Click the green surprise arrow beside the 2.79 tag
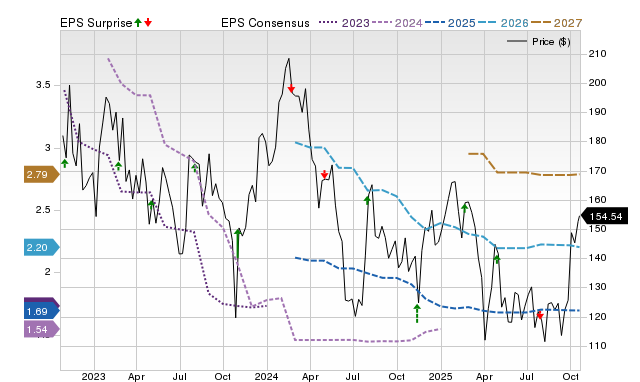Screen dimensions: 640x382 64,164
